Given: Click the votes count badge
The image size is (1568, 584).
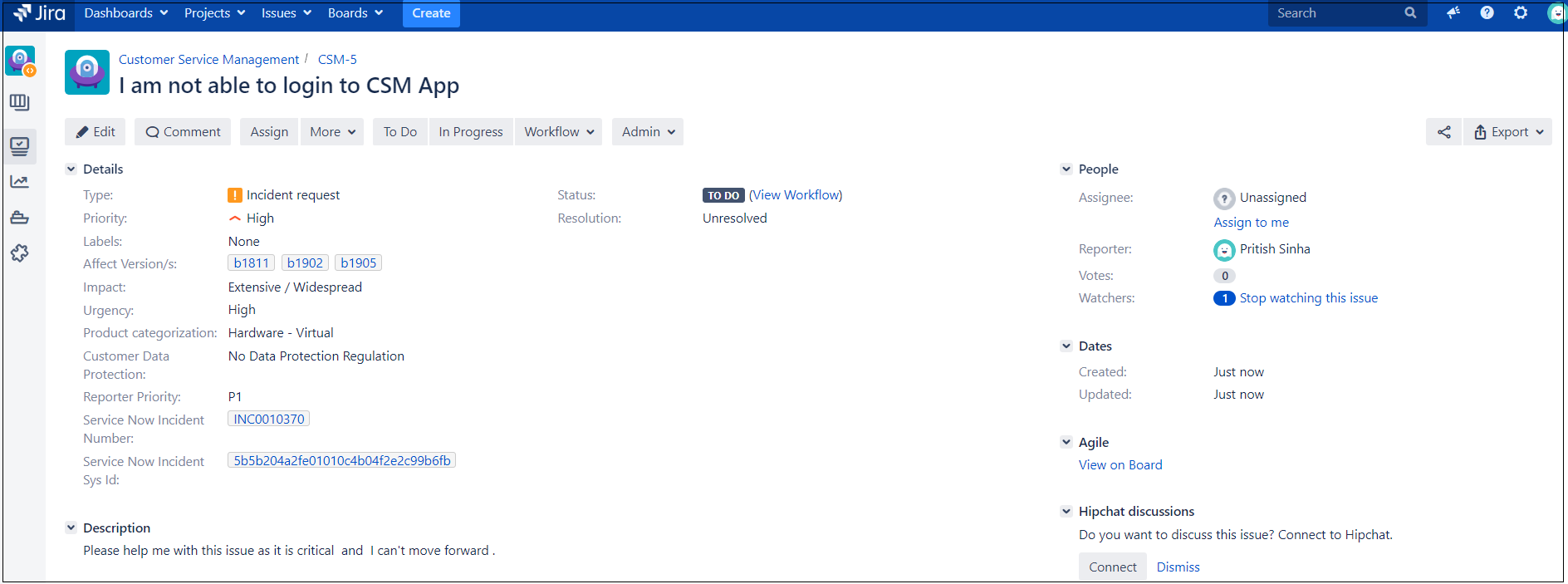Looking at the screenshot, I should [1224, 276].
